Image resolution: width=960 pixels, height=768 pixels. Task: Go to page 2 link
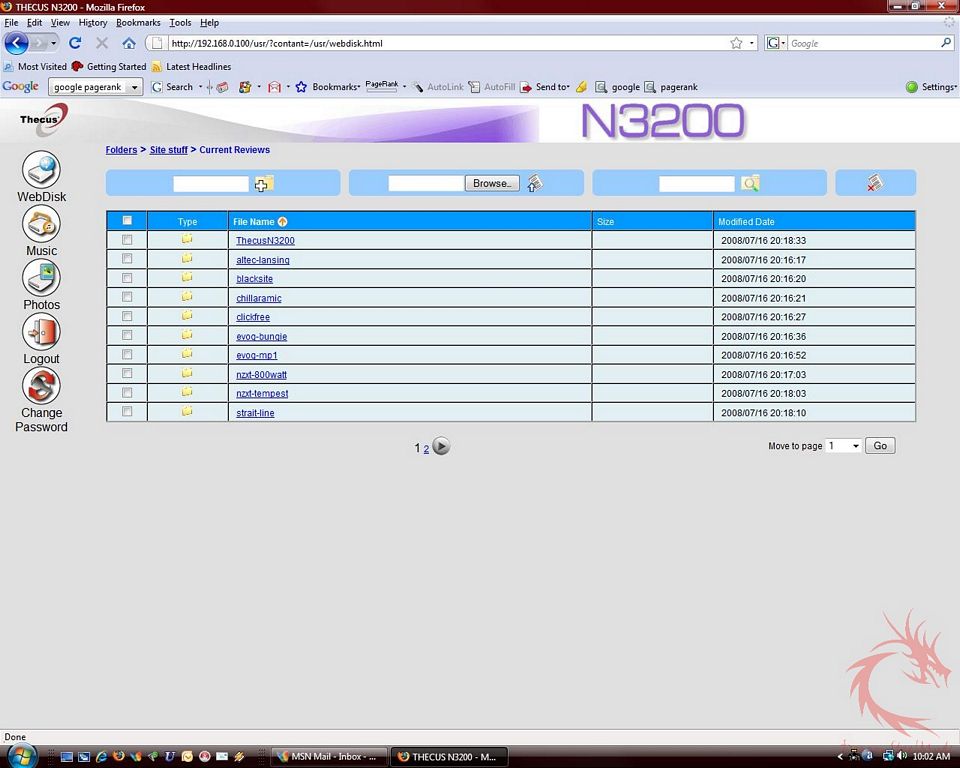[x=426, y=449]
